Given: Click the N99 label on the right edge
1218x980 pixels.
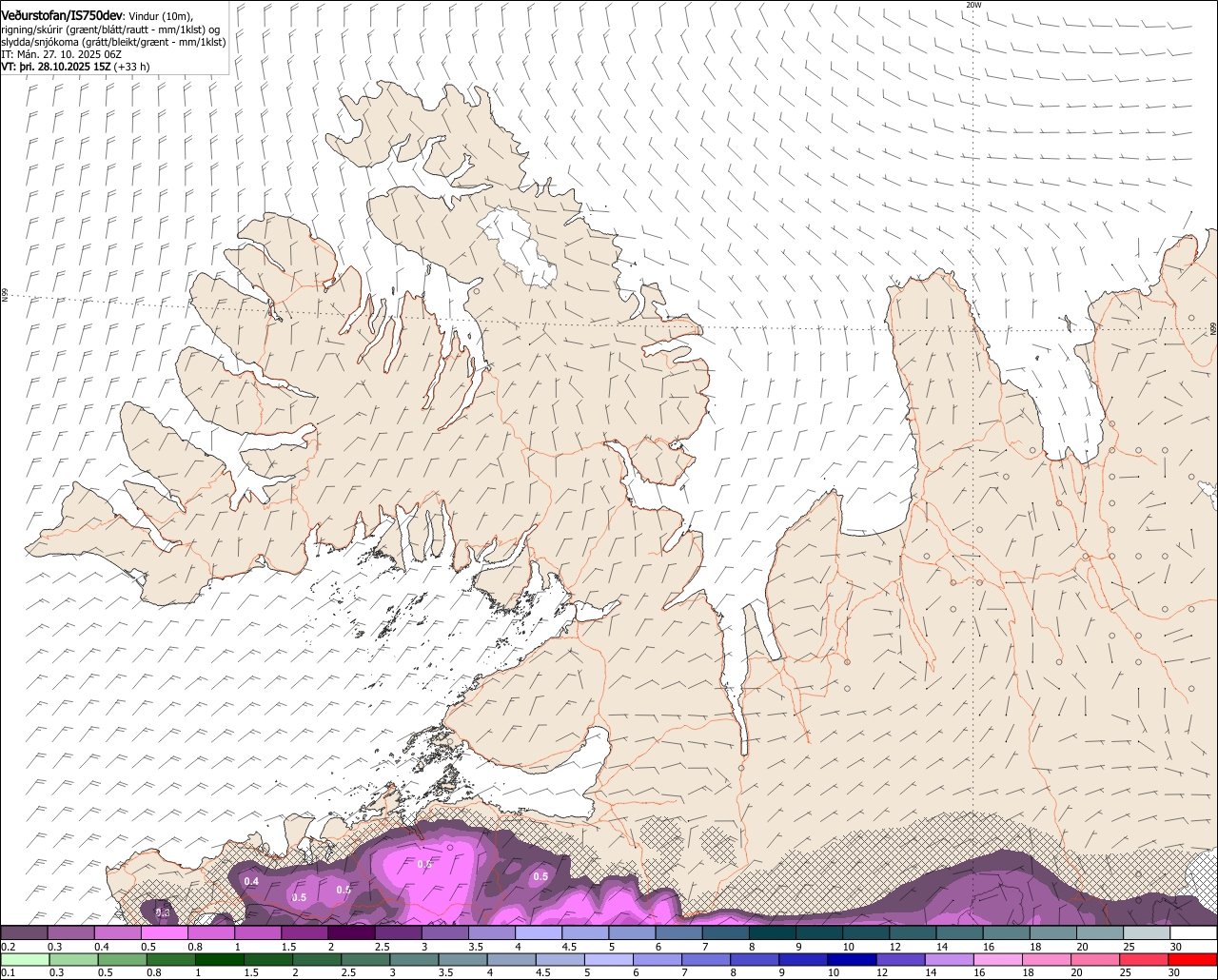Looking at the screenshot, I should pos(1213,328).
